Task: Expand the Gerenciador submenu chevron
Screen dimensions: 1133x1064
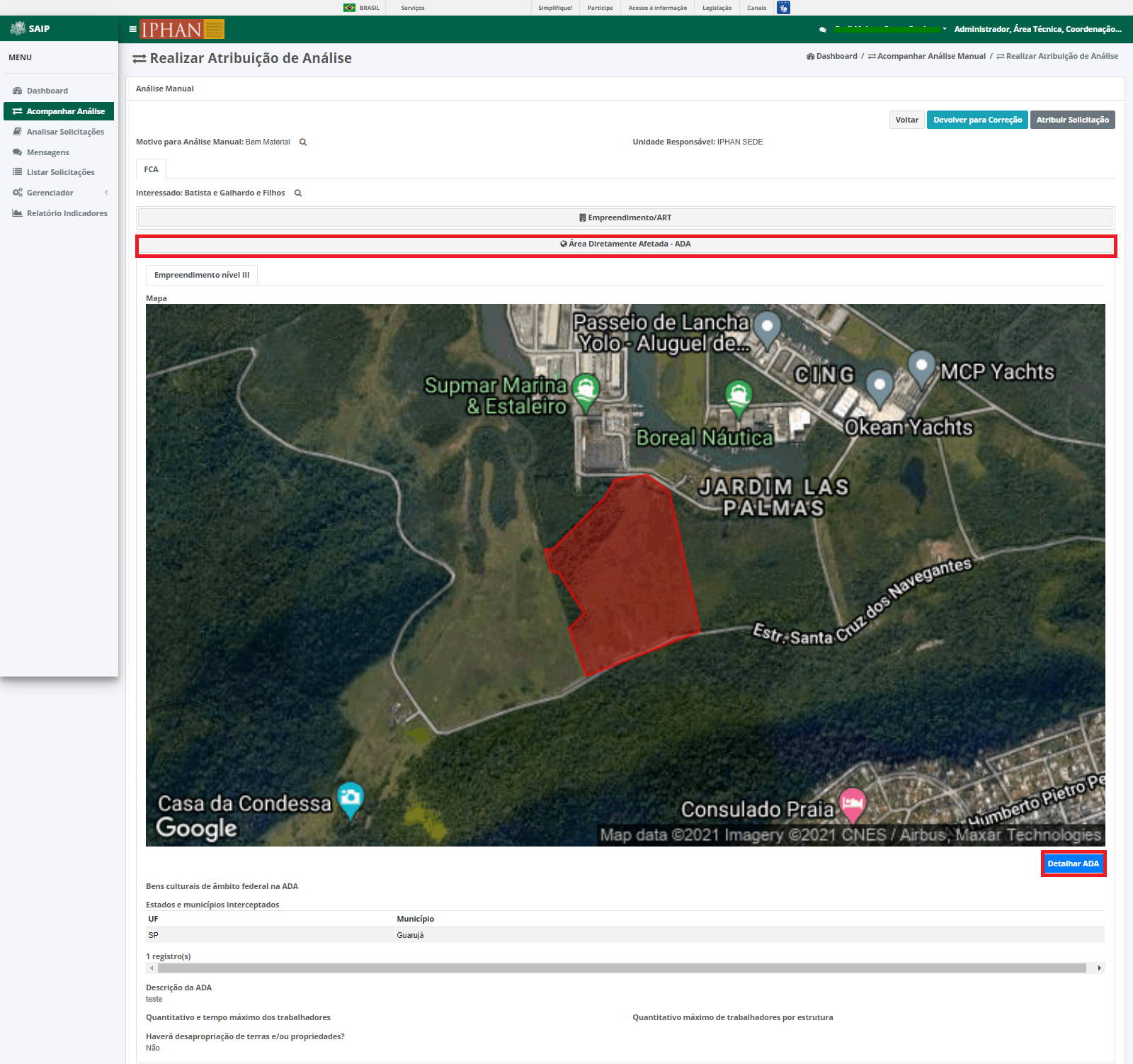Action: [106, 193]
